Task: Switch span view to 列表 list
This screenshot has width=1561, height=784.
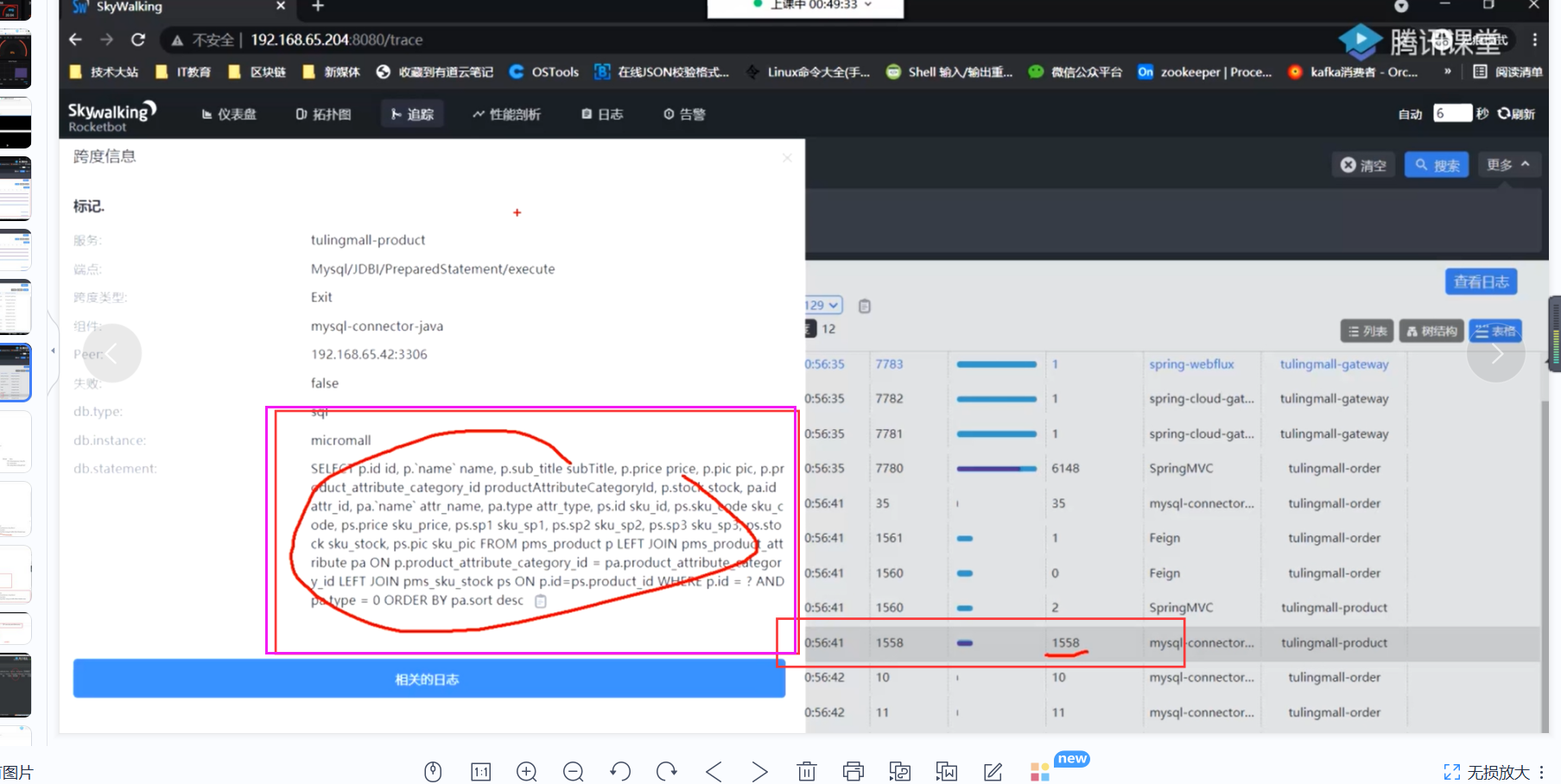Action: coord(1367,331)
